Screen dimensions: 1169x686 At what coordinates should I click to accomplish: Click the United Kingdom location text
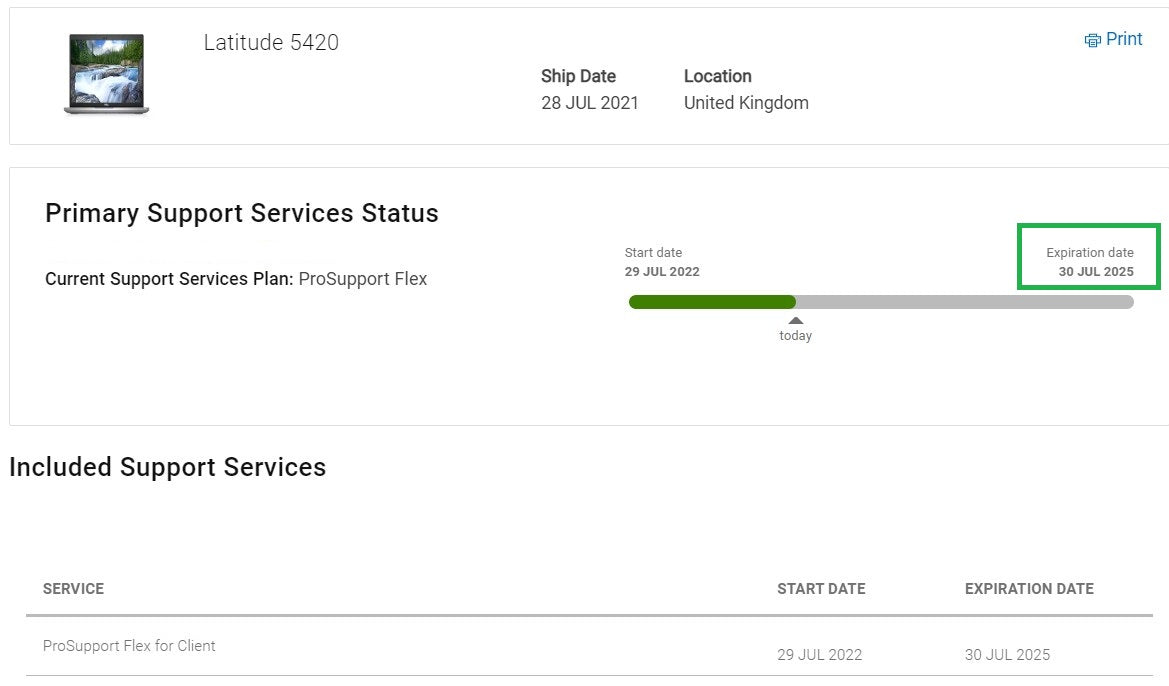(x=746, y=103)
